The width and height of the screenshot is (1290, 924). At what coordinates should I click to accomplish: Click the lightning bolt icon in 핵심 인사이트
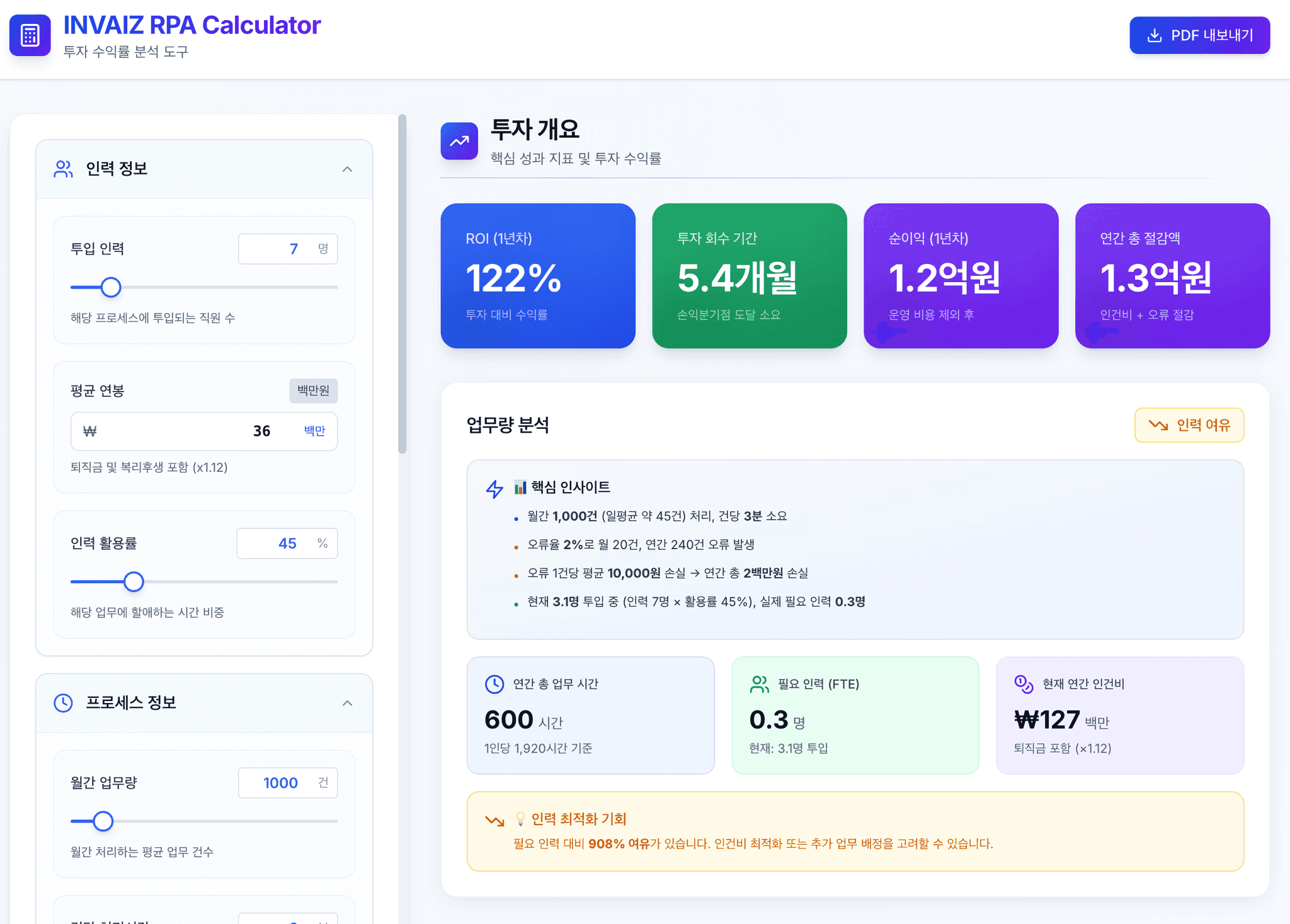pos(494,489)
